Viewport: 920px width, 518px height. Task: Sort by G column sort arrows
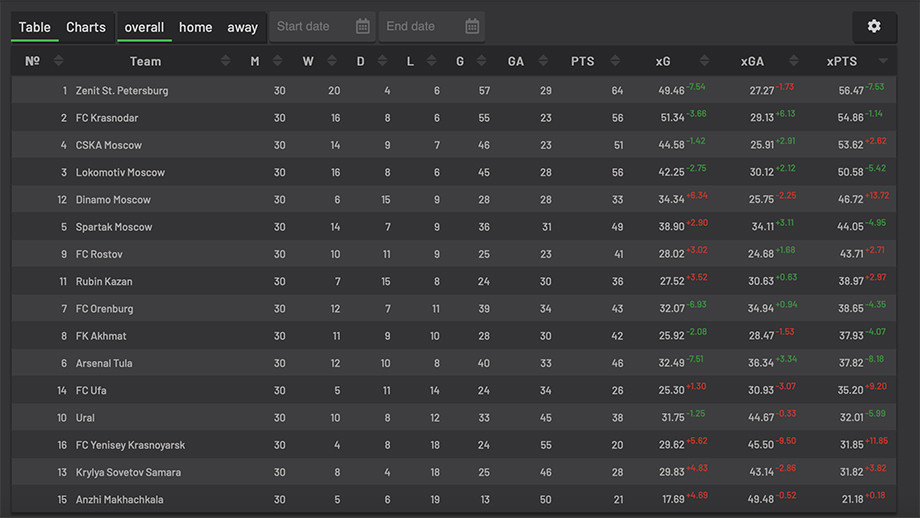[481, 61]
